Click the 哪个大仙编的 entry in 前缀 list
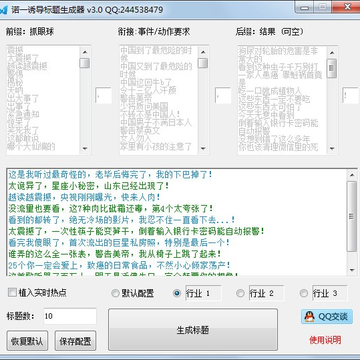Image resolution: width=360 pixels, height=360 pixels. (x=31, y=147)
